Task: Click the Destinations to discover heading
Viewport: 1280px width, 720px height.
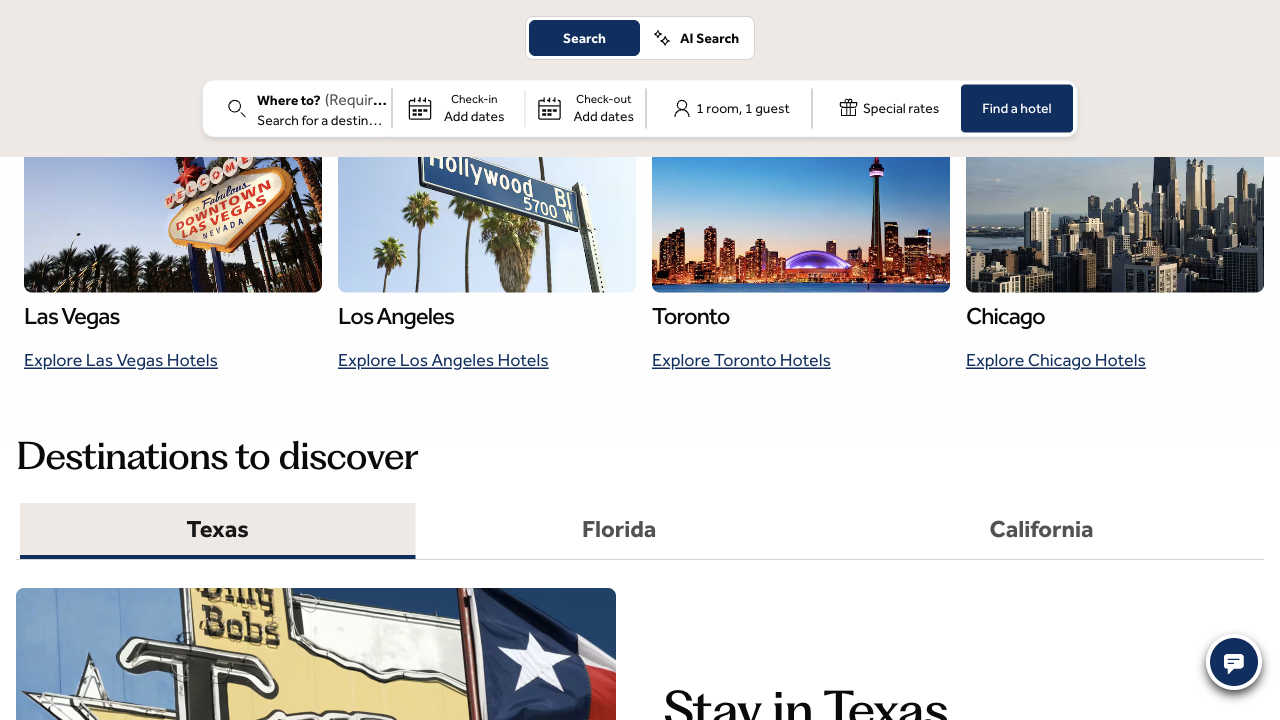Action: (x=217, y=457)
